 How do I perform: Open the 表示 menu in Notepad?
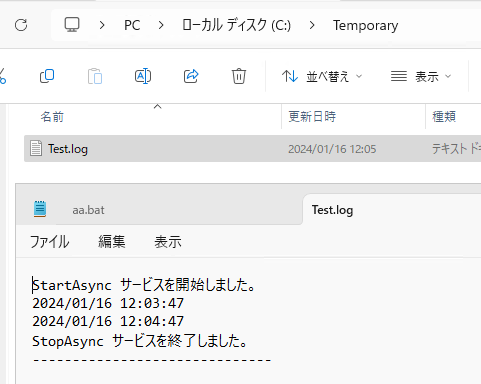[x=168, y=242]
